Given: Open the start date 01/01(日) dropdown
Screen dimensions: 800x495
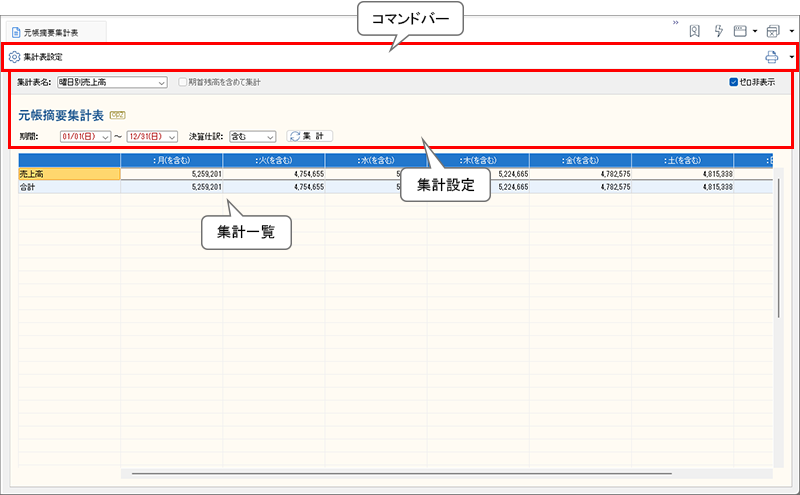Looking at the screenshot, I should pyautogui.click(x=105, y=136).
